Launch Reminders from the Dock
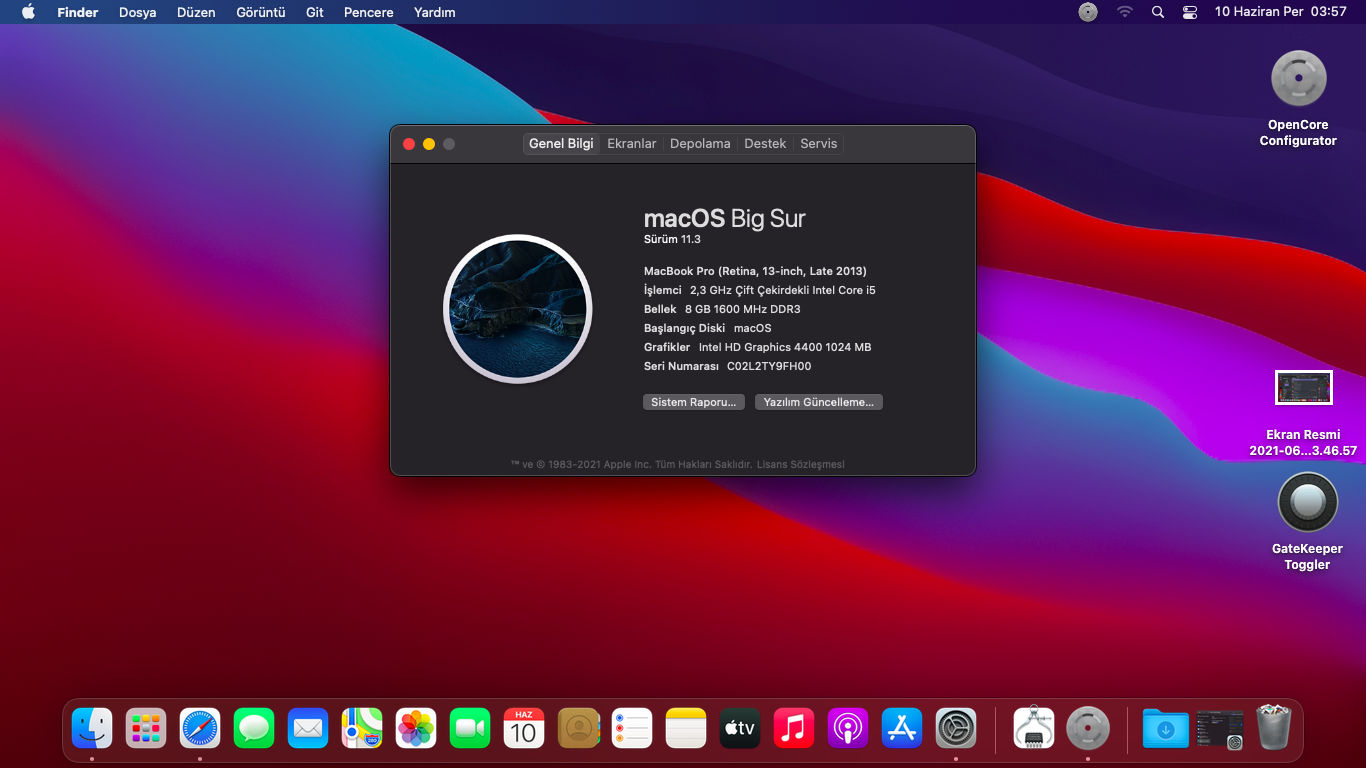 [x=632, y=728]
